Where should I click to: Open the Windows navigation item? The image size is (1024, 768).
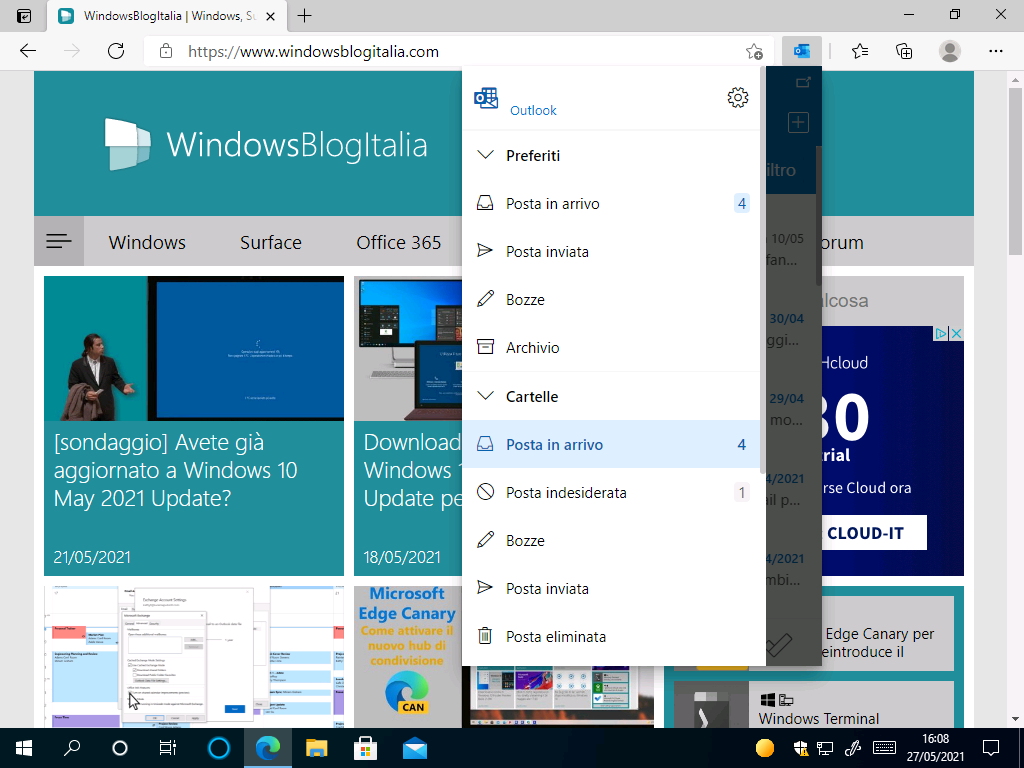click(147, 242)
